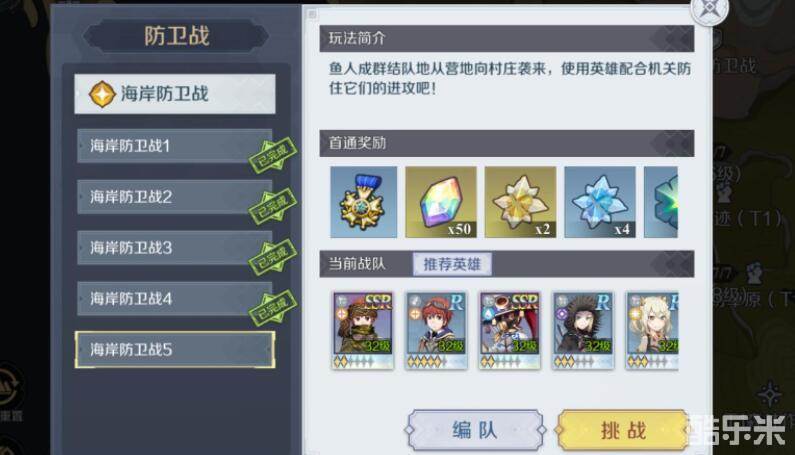The width and height of the screenshot is (795, 455).
Task: Select the fur-hooded R hero card
Action: point(583,330)
